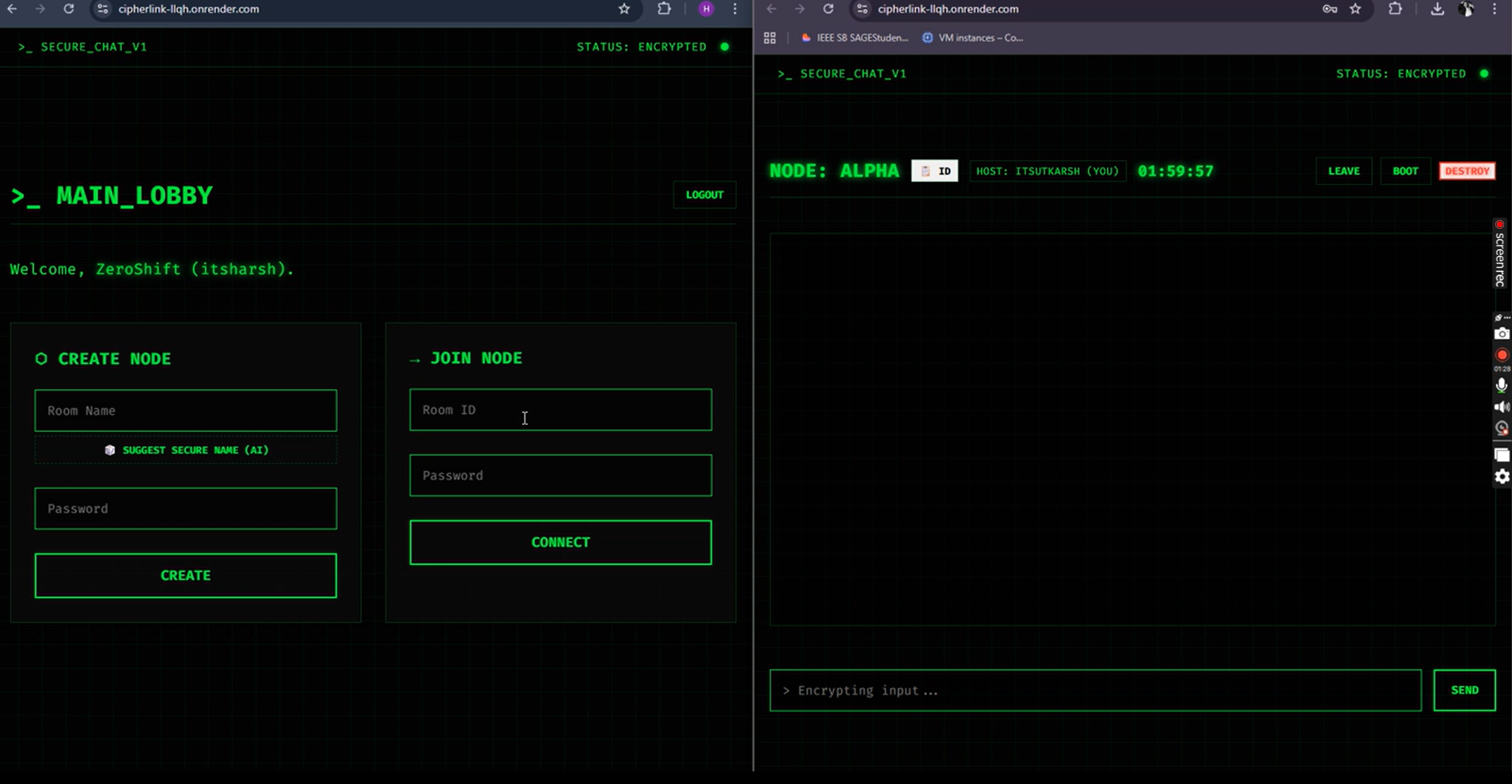Mute the microphone in screenrec toolbar
This screenshot has height=784, width=1512.
[1501, 385]
